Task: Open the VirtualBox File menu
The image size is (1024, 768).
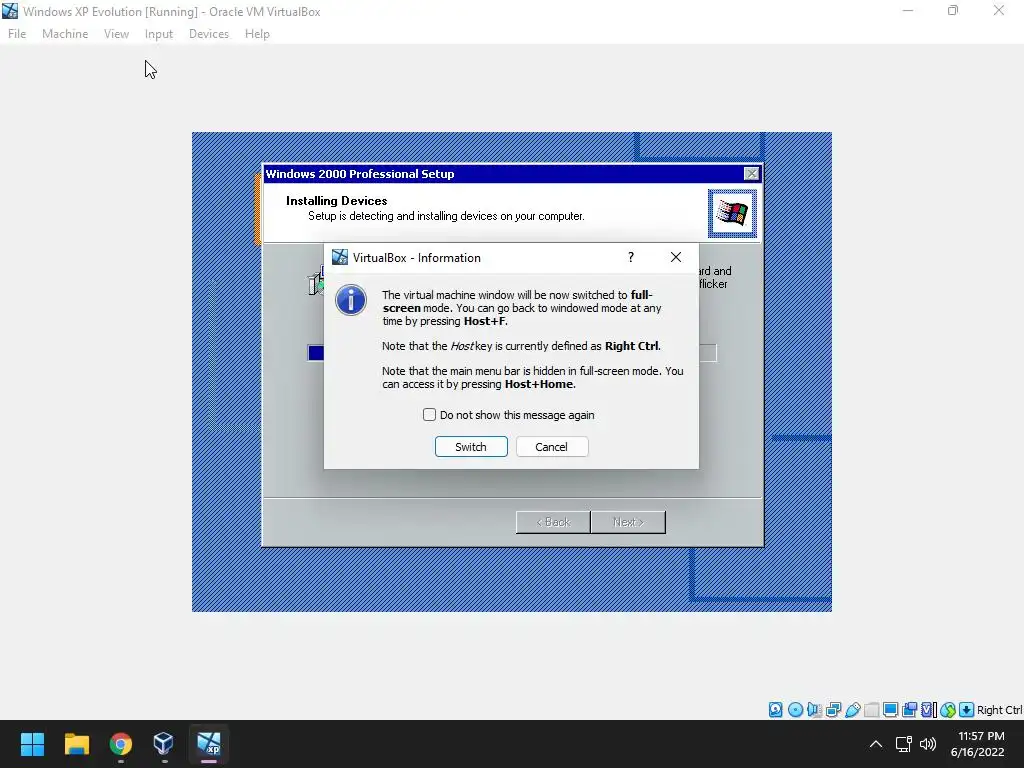Action: point(17,34)
